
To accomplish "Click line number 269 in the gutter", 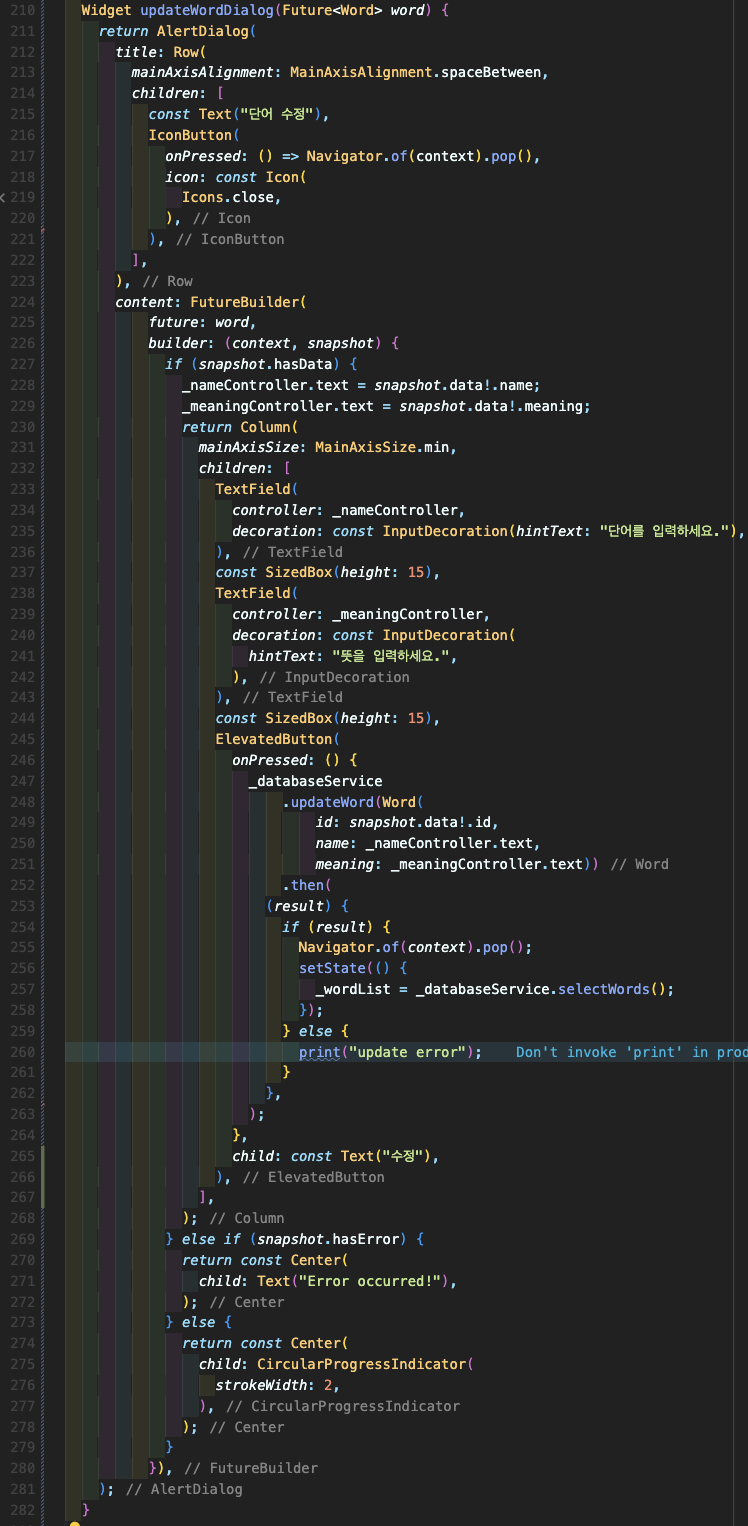I will tap(24, 1239).
